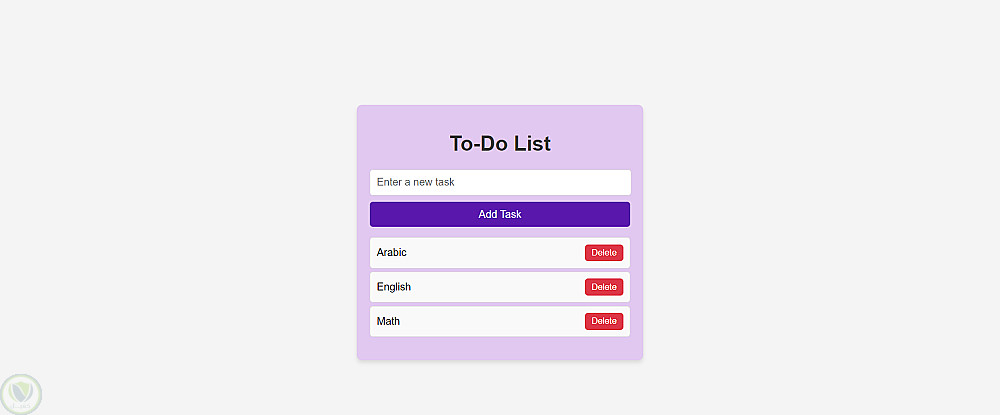Click the red Delete button beside Arabic

coord(604,253)
